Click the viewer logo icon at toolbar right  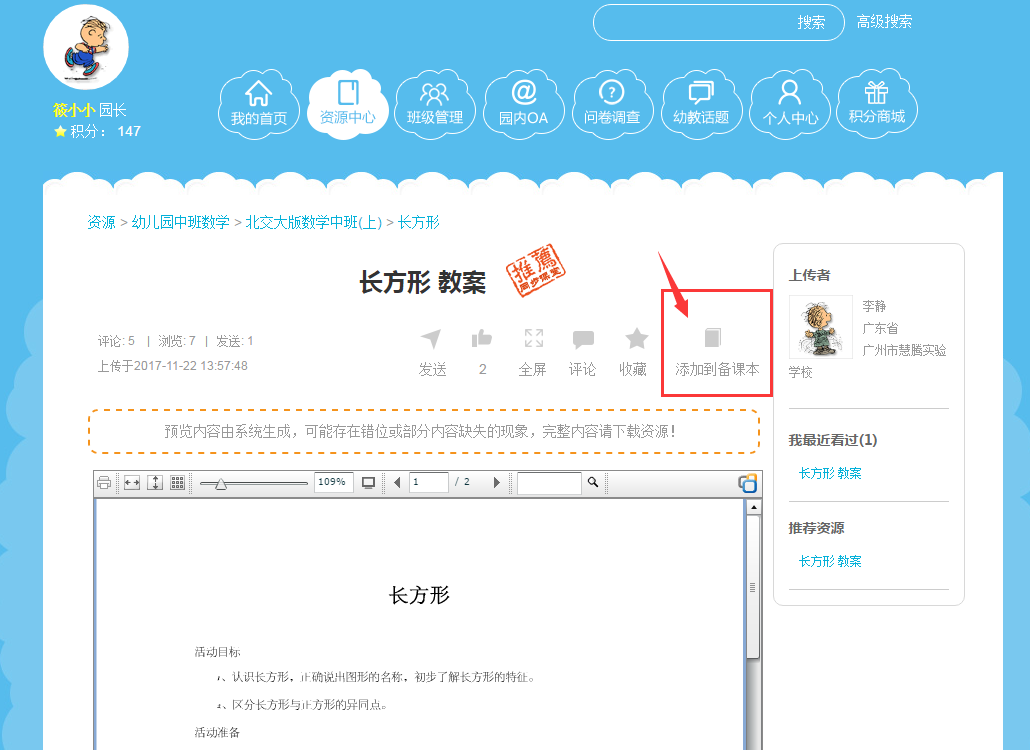pos(748,483)
